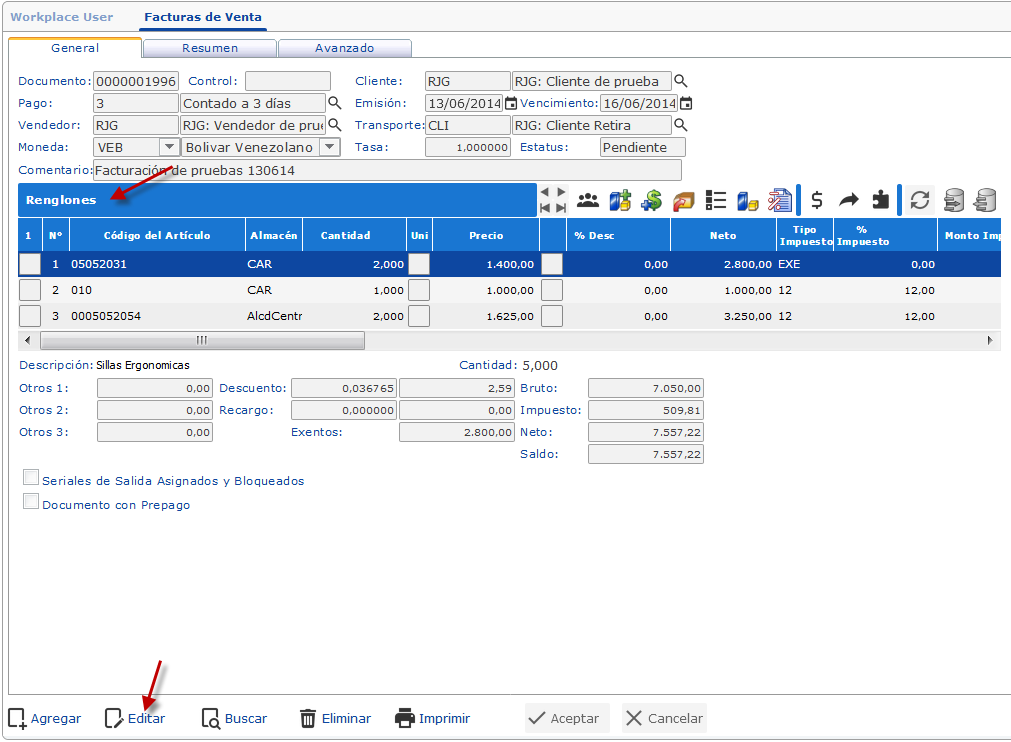Click the dollar sign toolbar icon
1011x742 pixels.
[x=815, y=200]
